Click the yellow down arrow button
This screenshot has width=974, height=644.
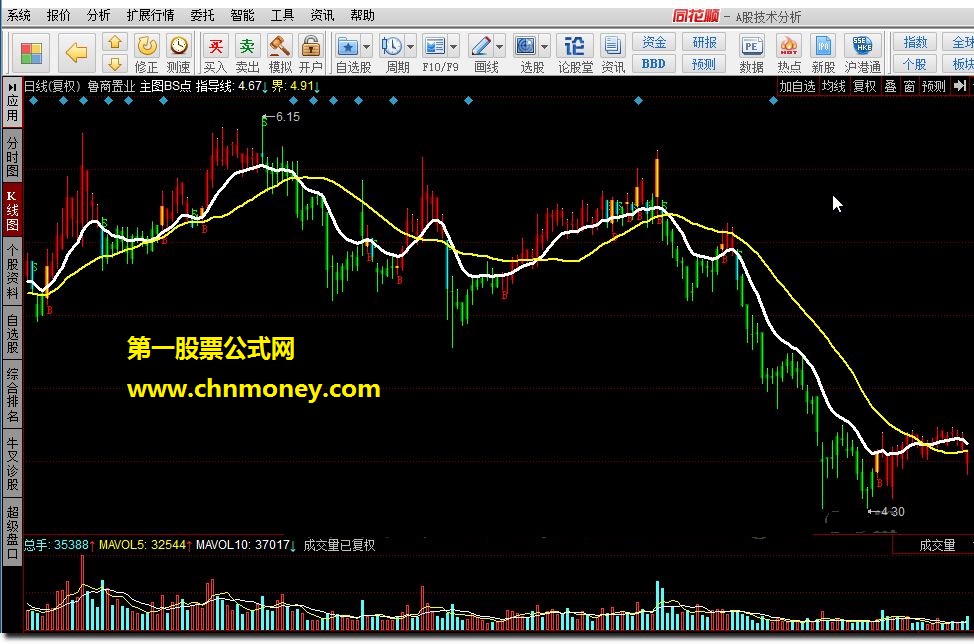tap(115, 63)
